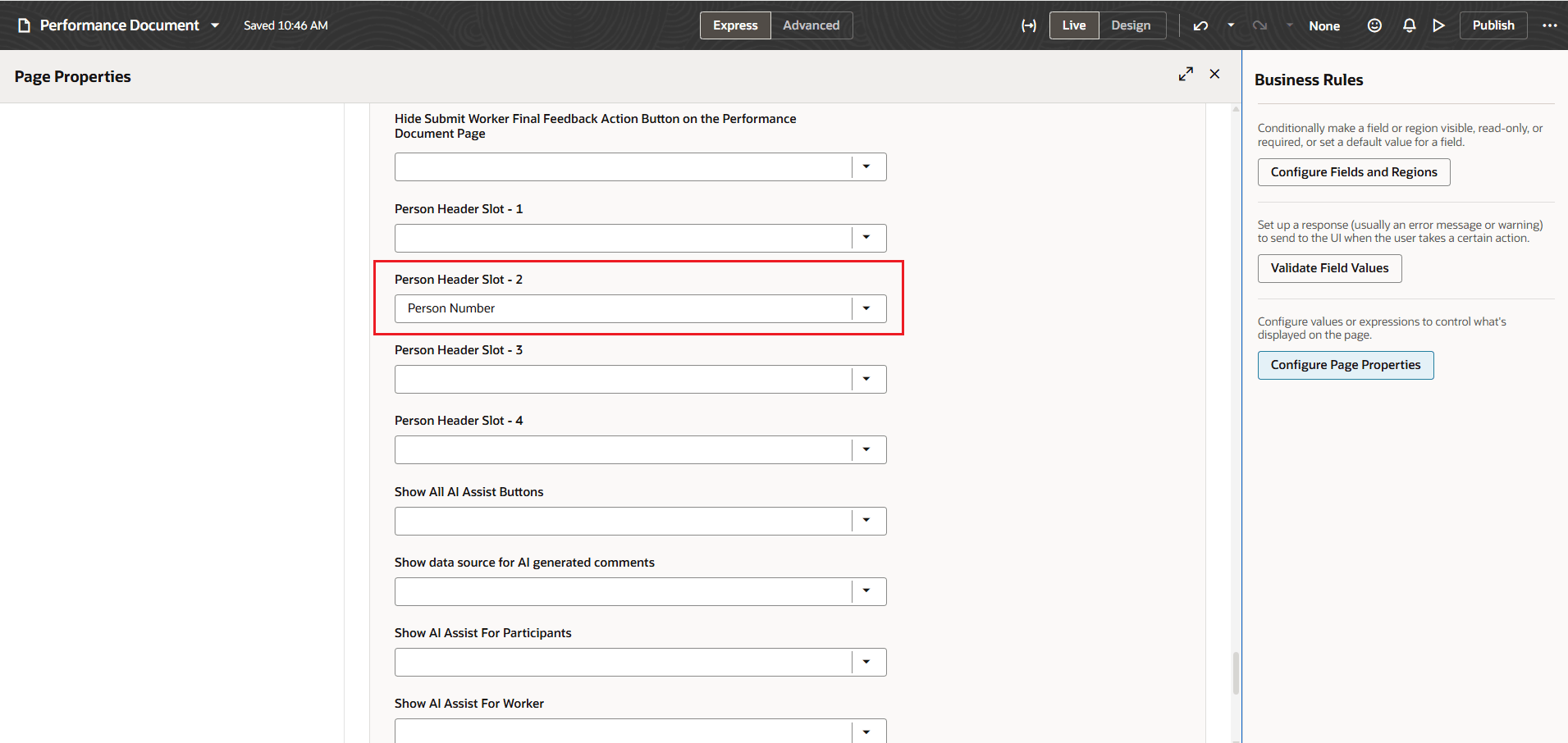The height and width of the screenshot is (743, 1568).
Task: Open the notifications bell
Action: [x=1408, y=25]
